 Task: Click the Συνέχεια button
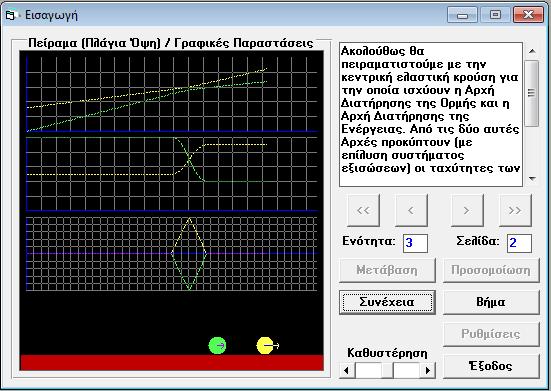[x=387, y=302]
